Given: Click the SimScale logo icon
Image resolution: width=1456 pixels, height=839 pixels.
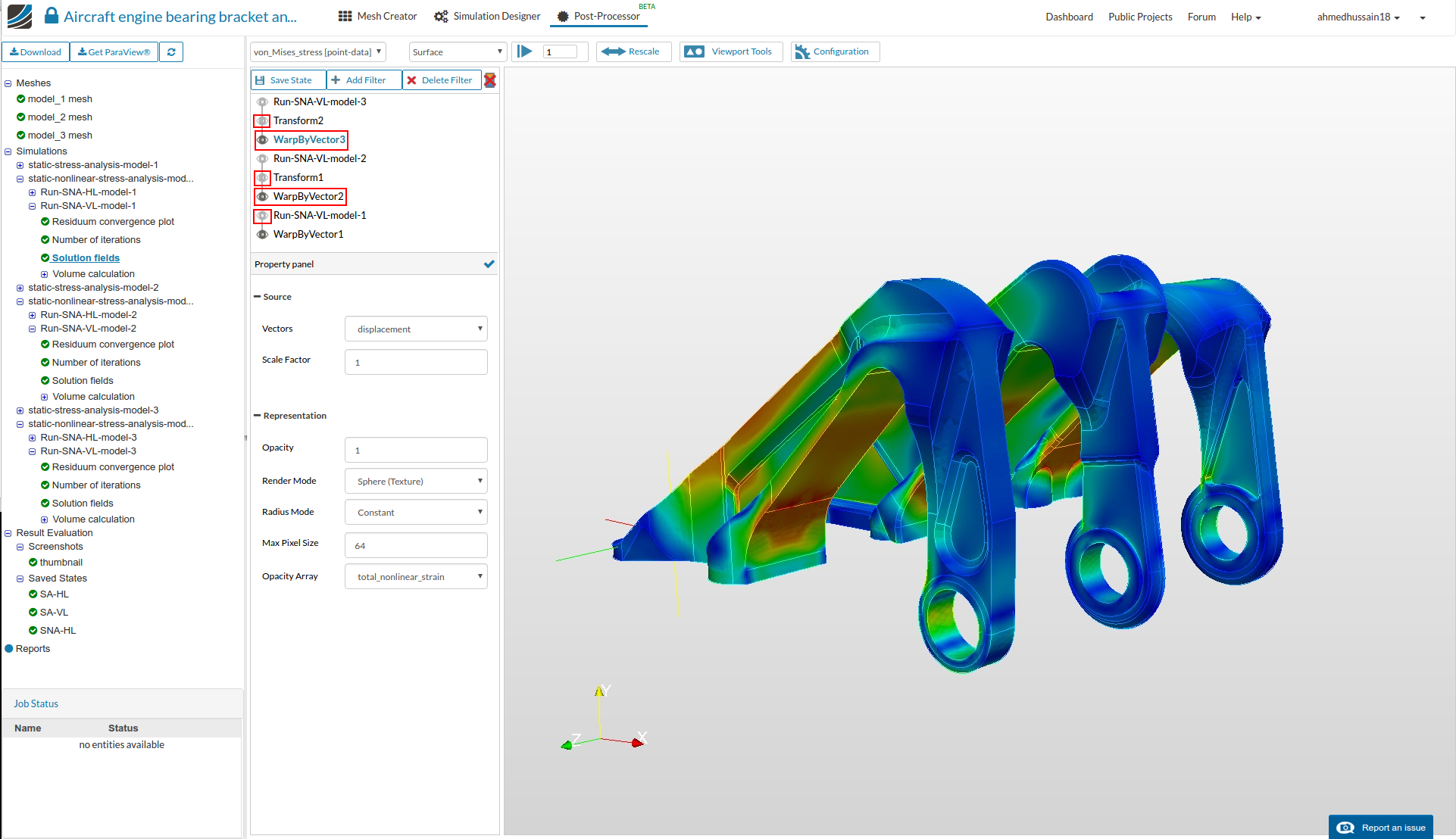Looking at the screenshot, I should coord(20,16).
